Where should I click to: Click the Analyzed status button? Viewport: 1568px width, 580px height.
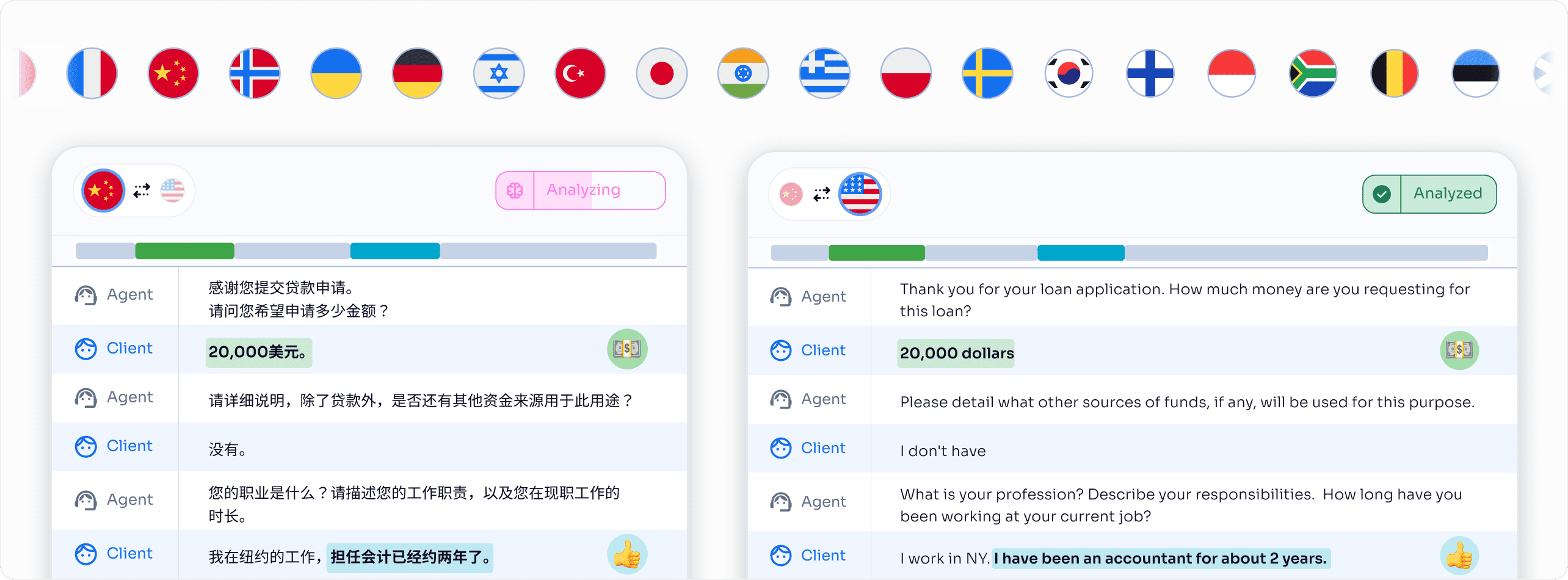(1429, 194)
